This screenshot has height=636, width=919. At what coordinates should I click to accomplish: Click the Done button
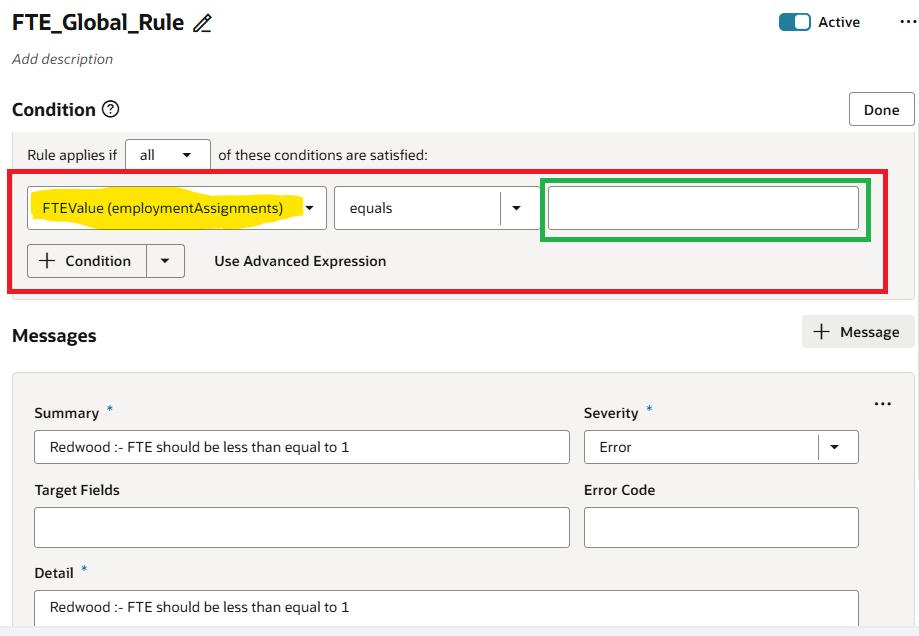coord(881,110)
